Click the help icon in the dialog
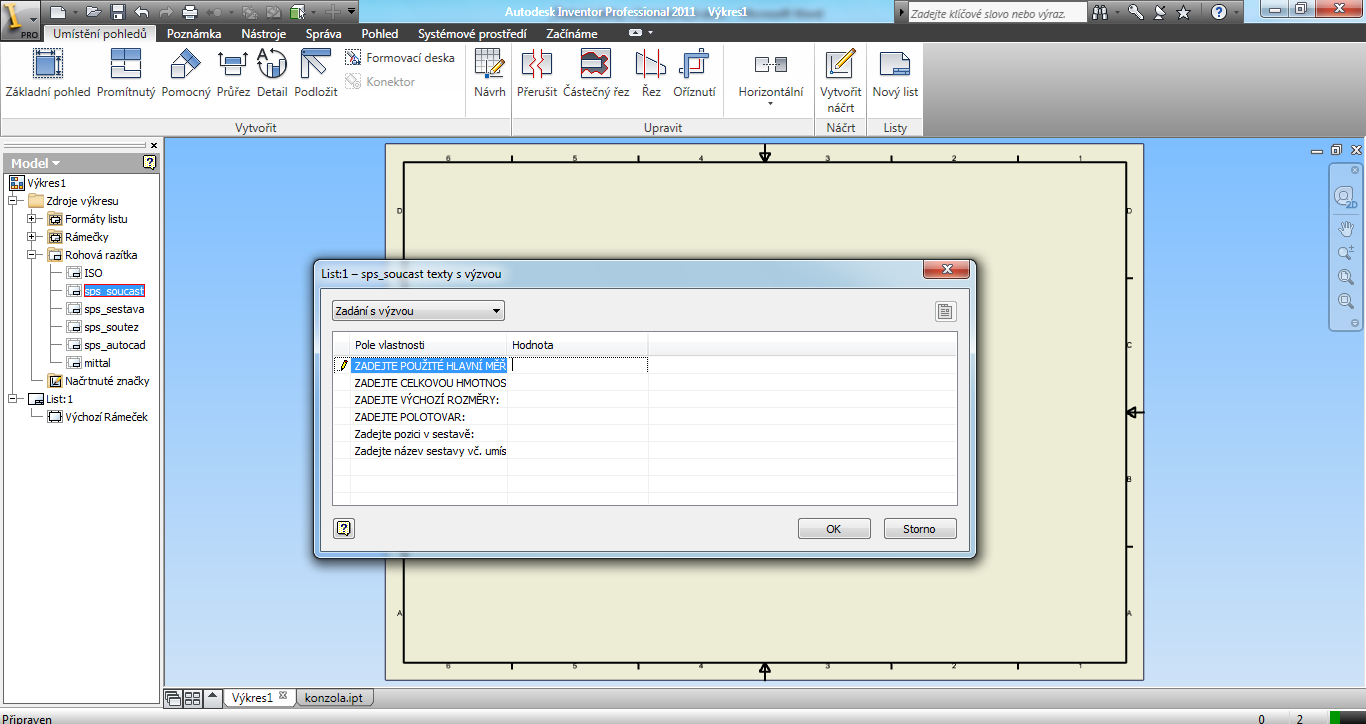Image resolution: width=1366 pixels, height=724 pixels. (x=343, y=528)
